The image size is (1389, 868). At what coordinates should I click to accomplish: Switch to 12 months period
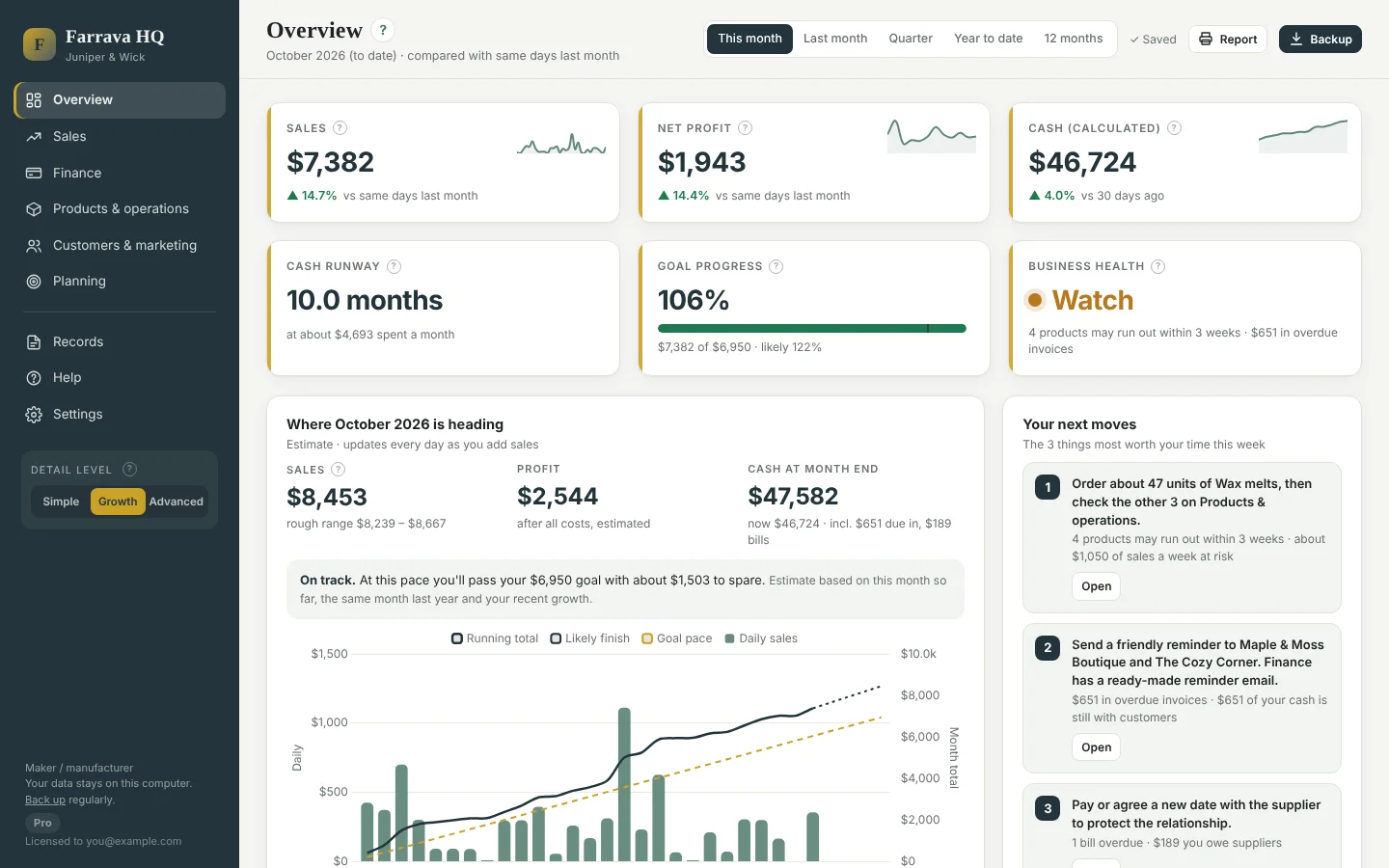click(1074, 39)
